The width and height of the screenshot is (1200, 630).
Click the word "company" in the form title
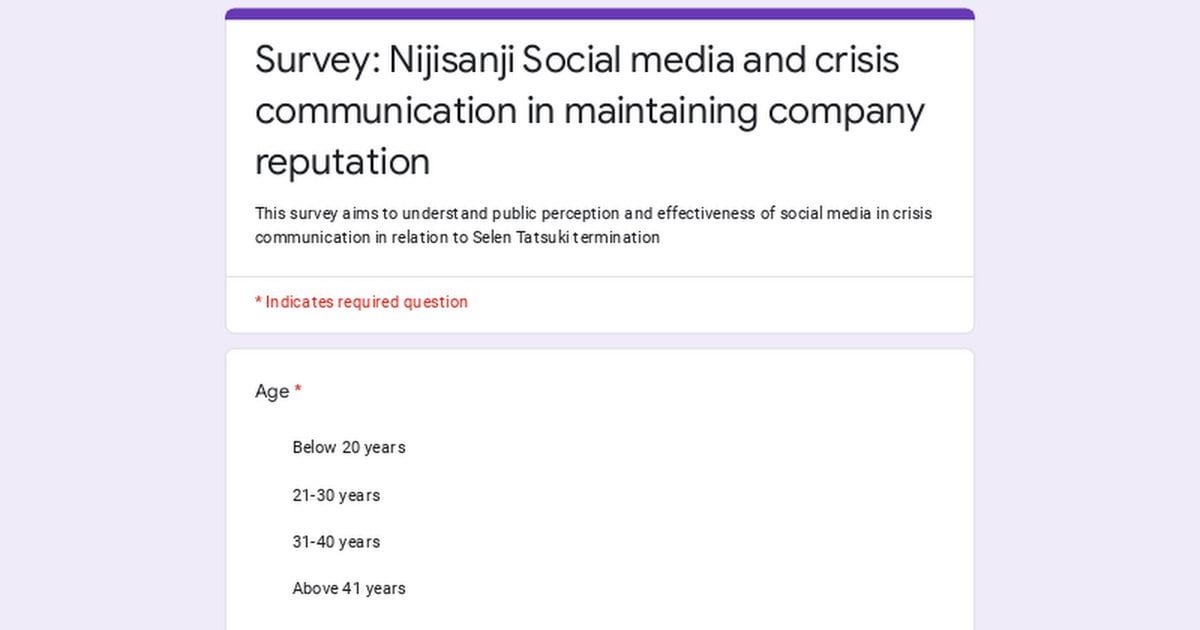click(x=846, y=111)
